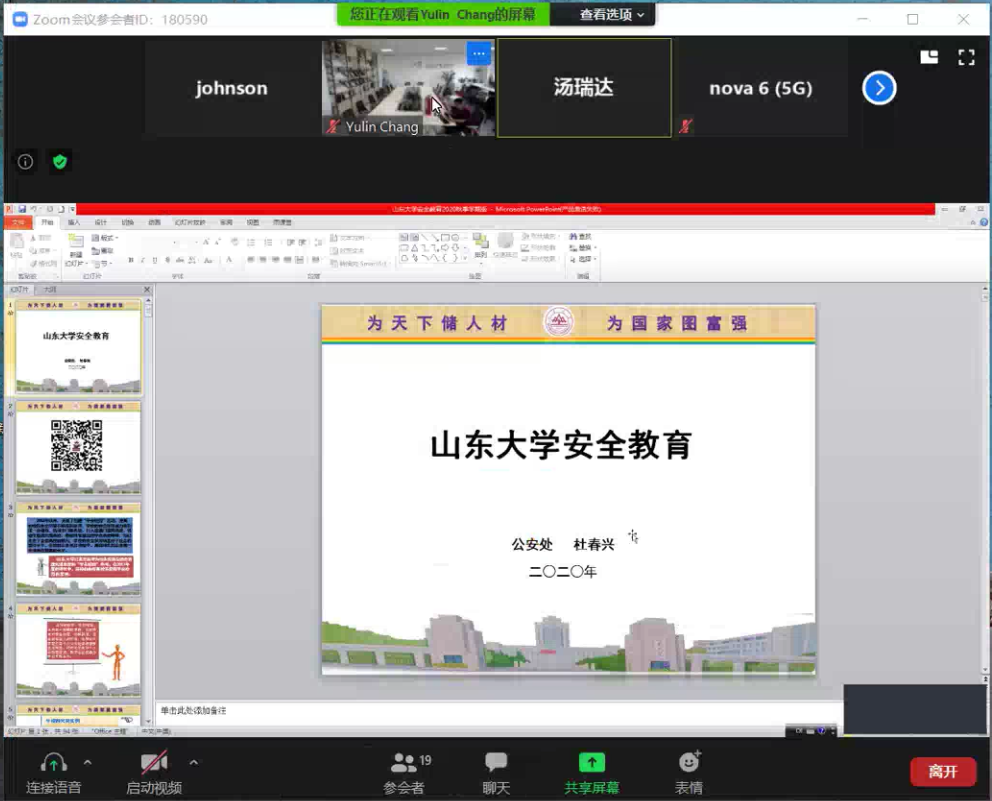
Task: Enter full screen mode
Action: 966,58
